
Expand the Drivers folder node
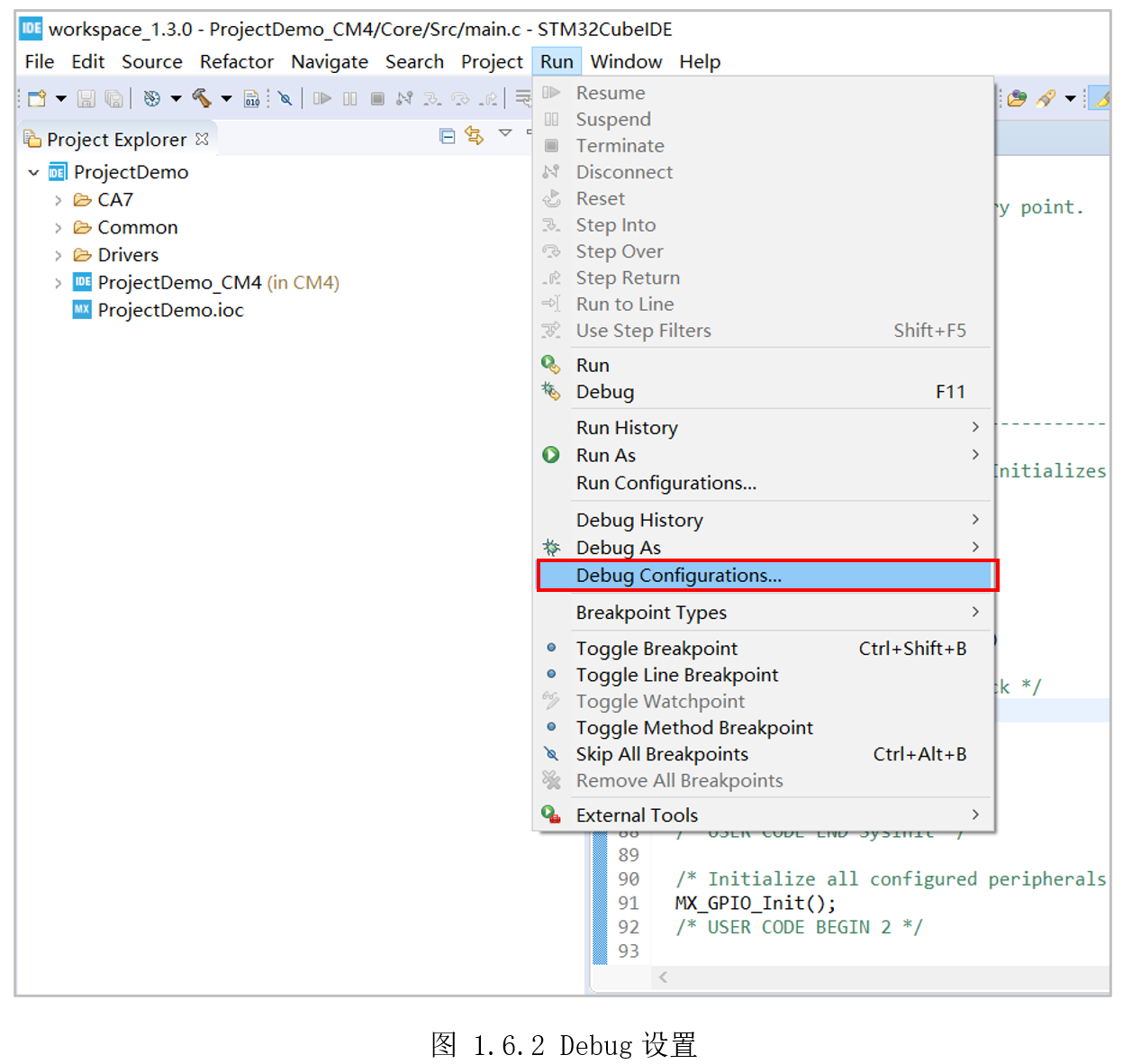coord(58,255)
